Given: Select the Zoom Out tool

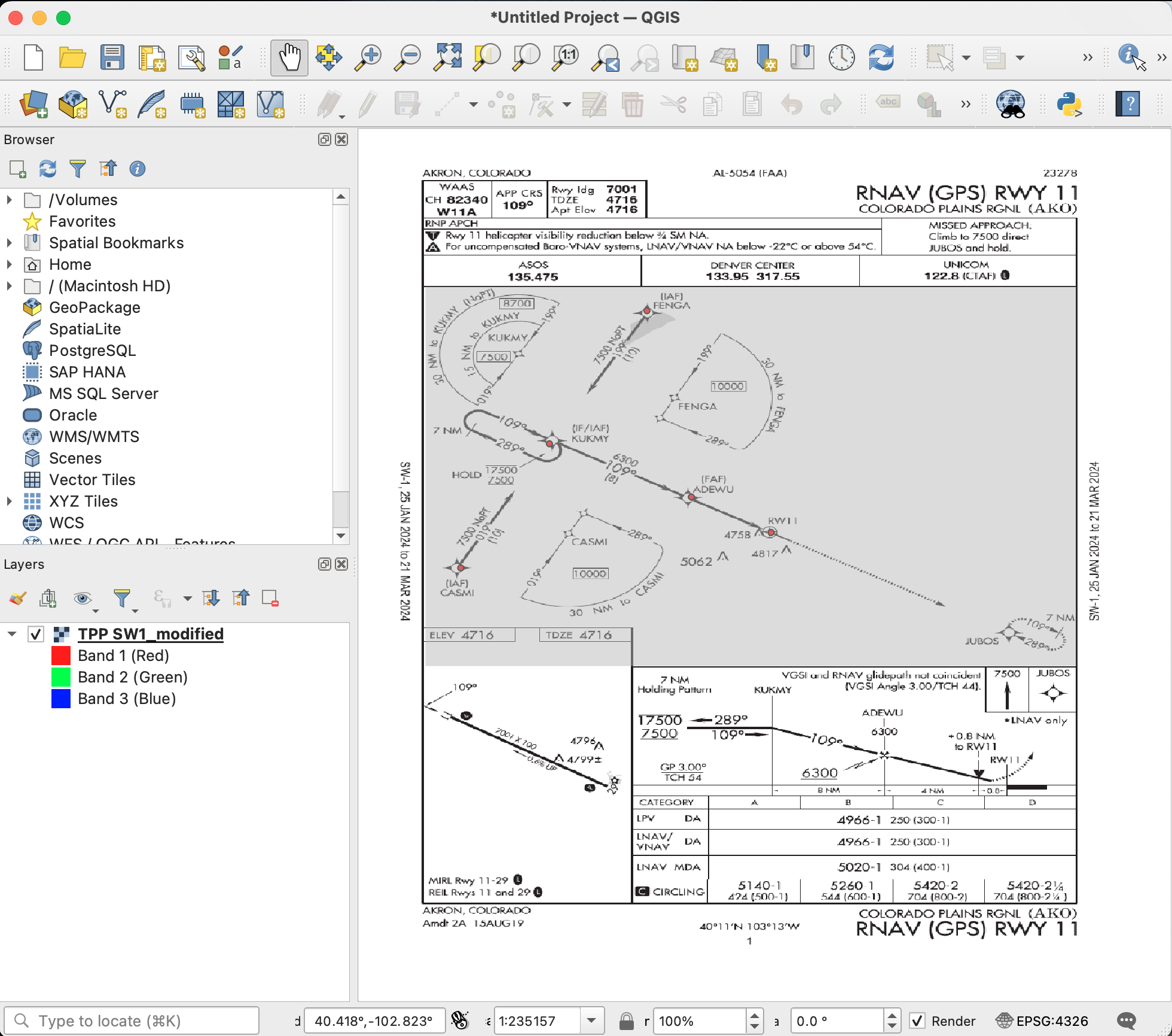Looking at the screenshot, I should coord(408,57).
